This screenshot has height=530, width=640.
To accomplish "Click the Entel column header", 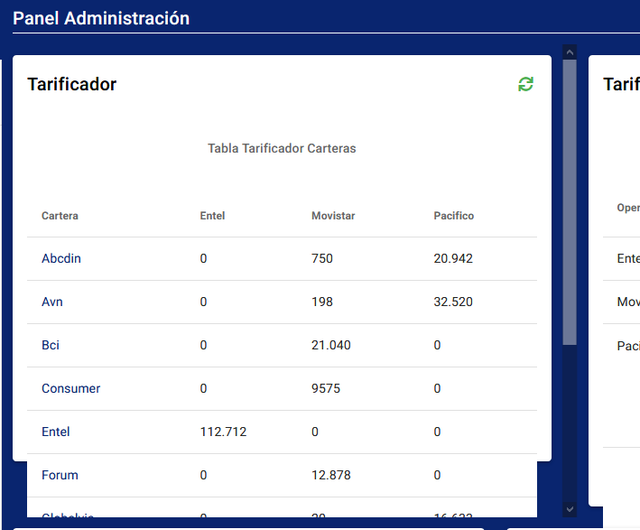I will click(x=212, y=216).
